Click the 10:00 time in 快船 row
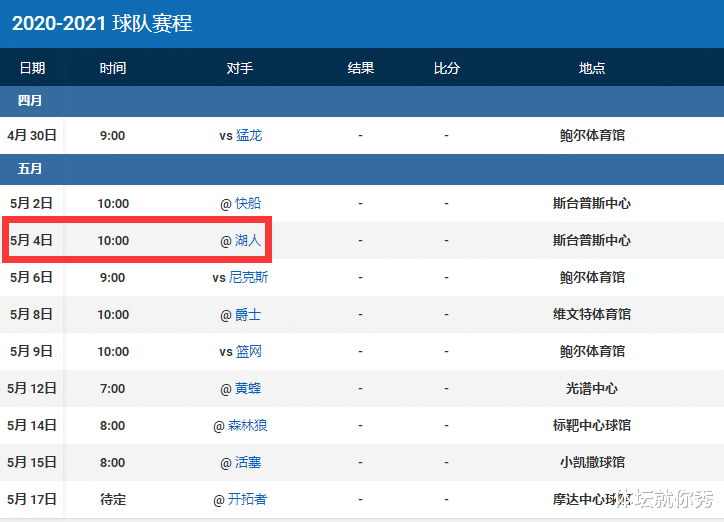 (113, 203)
